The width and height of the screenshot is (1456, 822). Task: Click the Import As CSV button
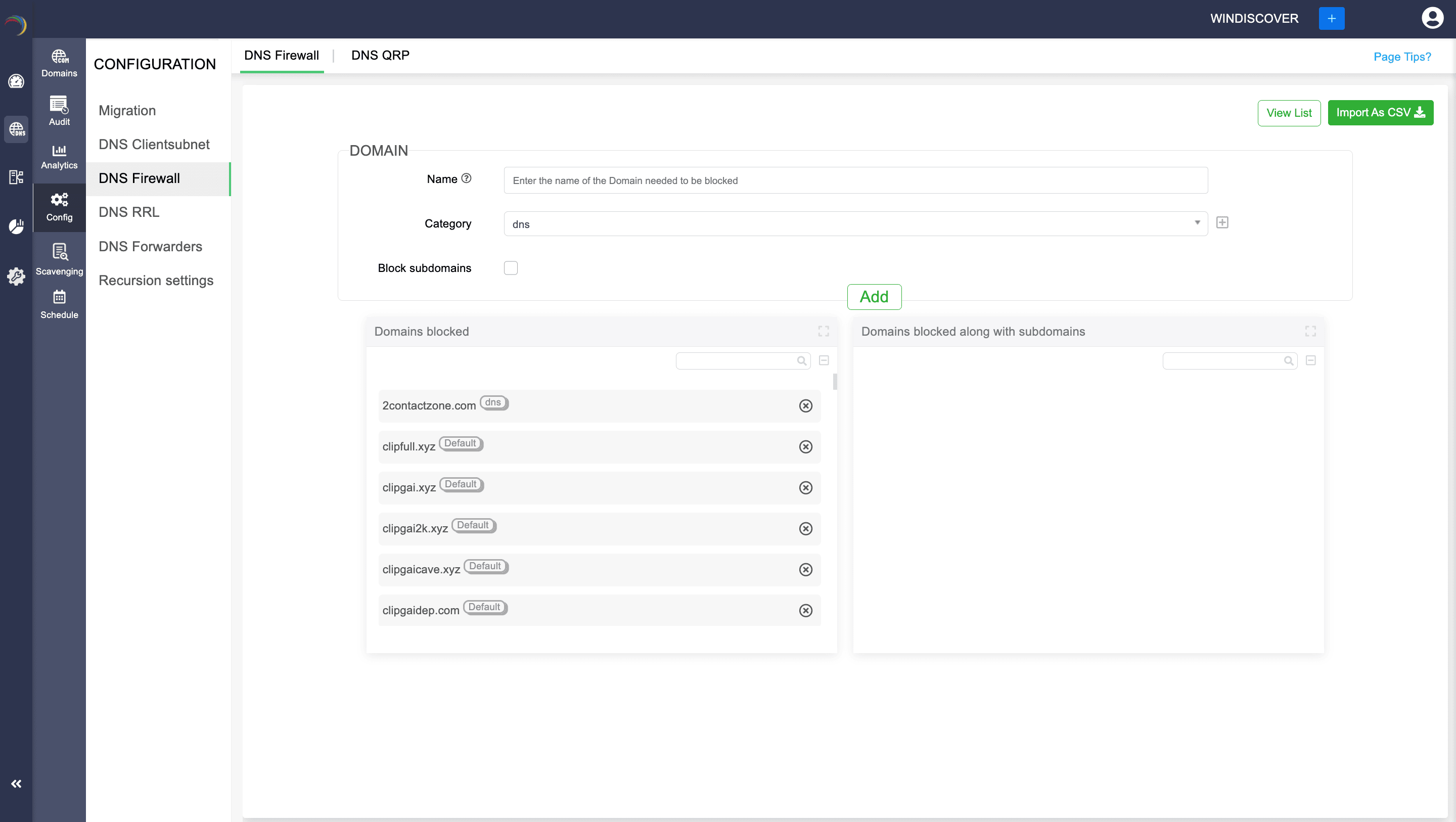tap(1380, 113)
